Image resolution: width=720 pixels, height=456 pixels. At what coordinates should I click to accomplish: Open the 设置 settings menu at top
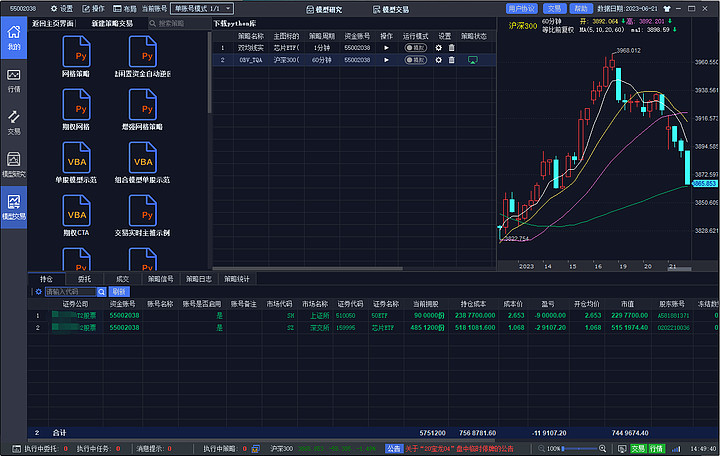62,7
